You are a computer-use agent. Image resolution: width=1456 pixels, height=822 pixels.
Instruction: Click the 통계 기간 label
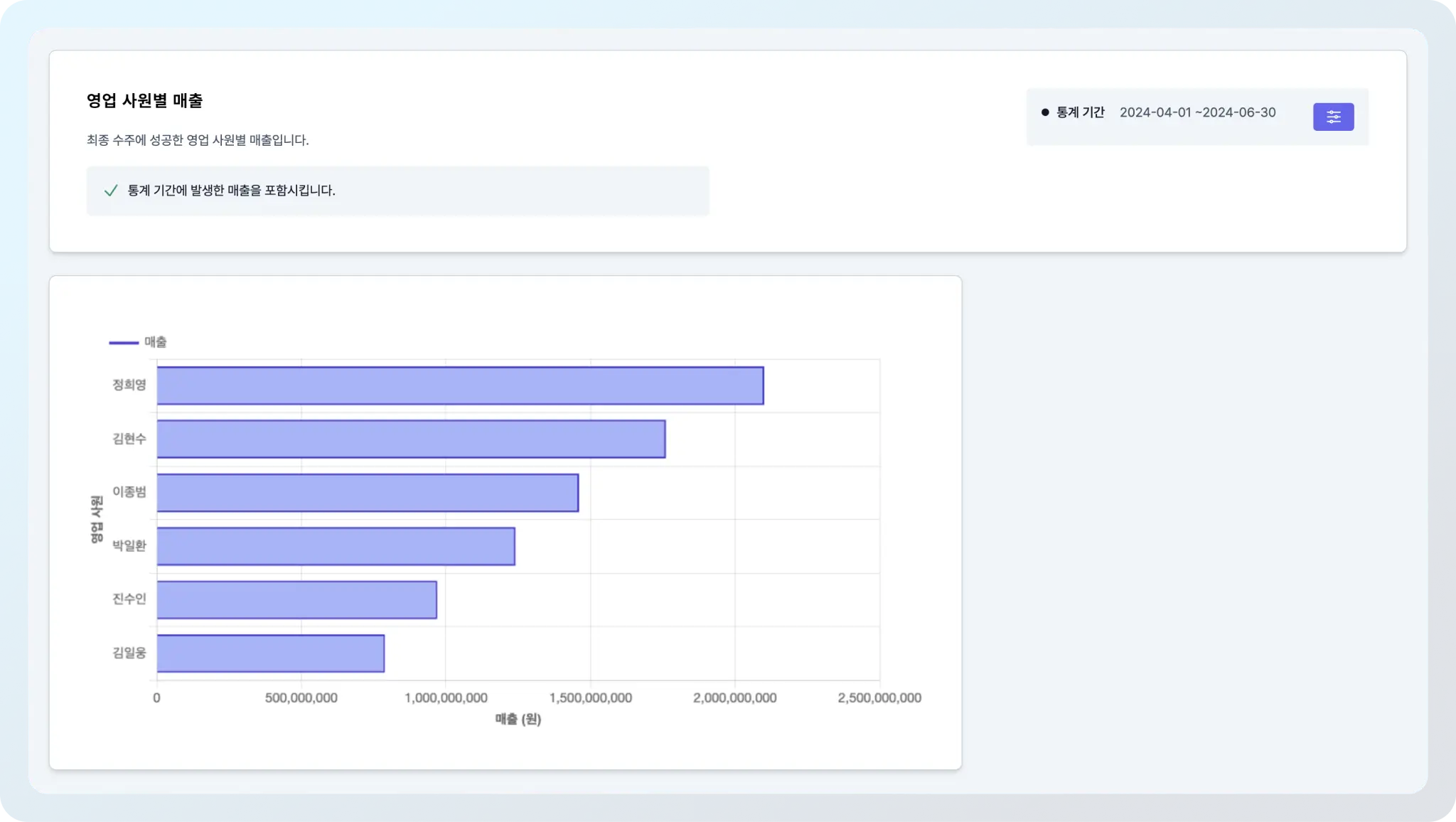pyautogui.click(x=1080, y=112)
